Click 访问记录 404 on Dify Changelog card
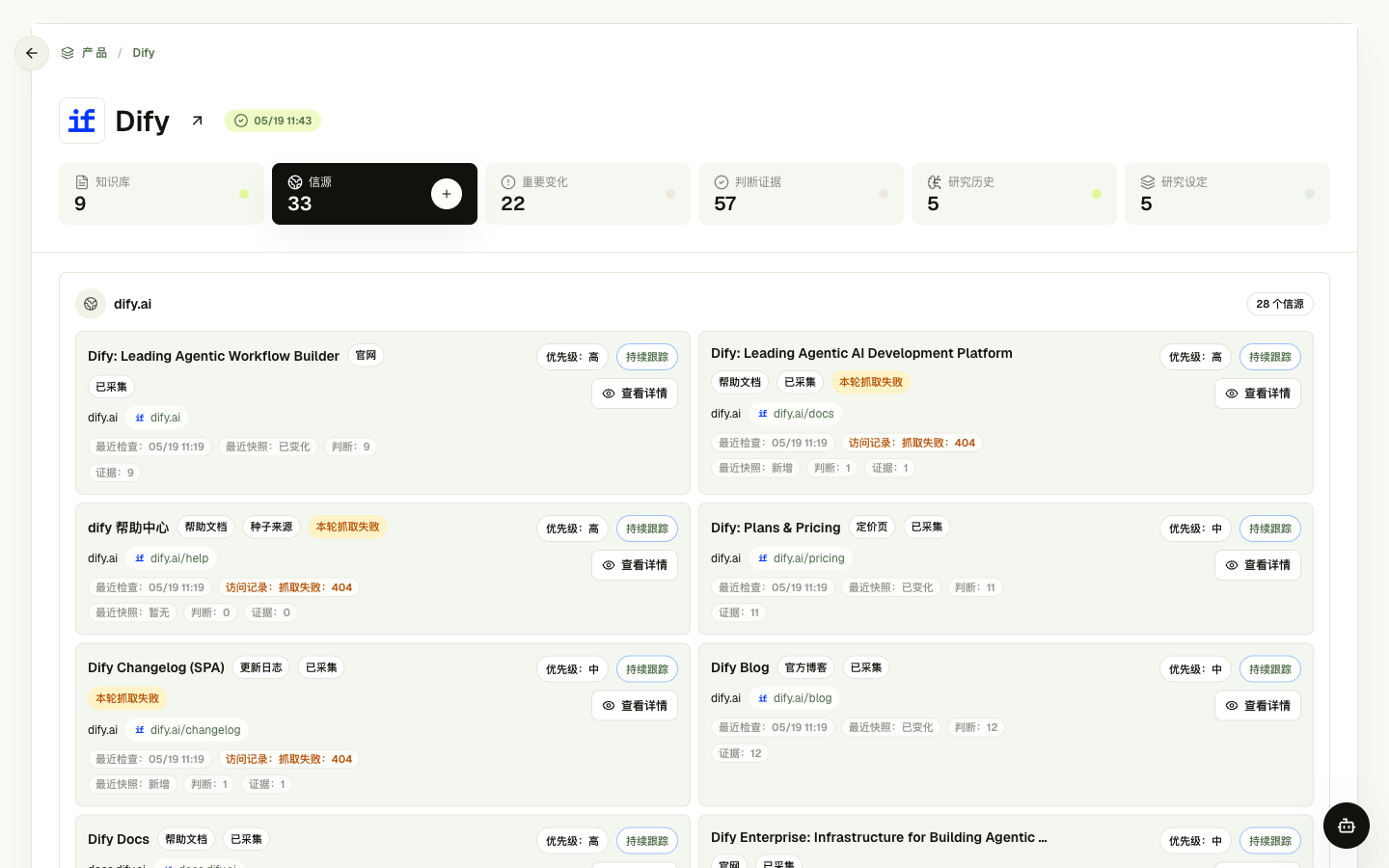This screenshot has height=868, width=1389. [x=288, y=759]
